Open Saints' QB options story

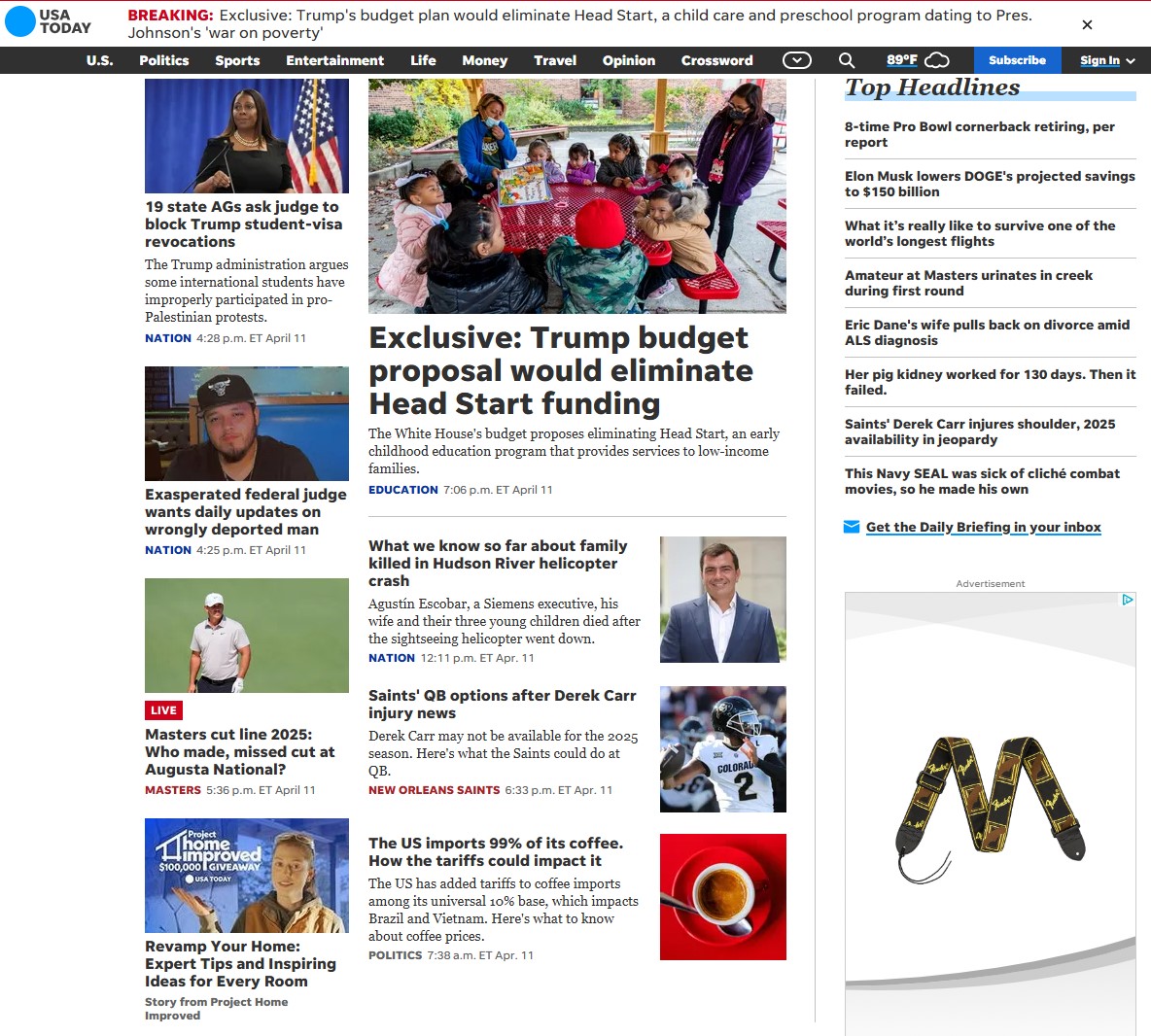point(502,704)
